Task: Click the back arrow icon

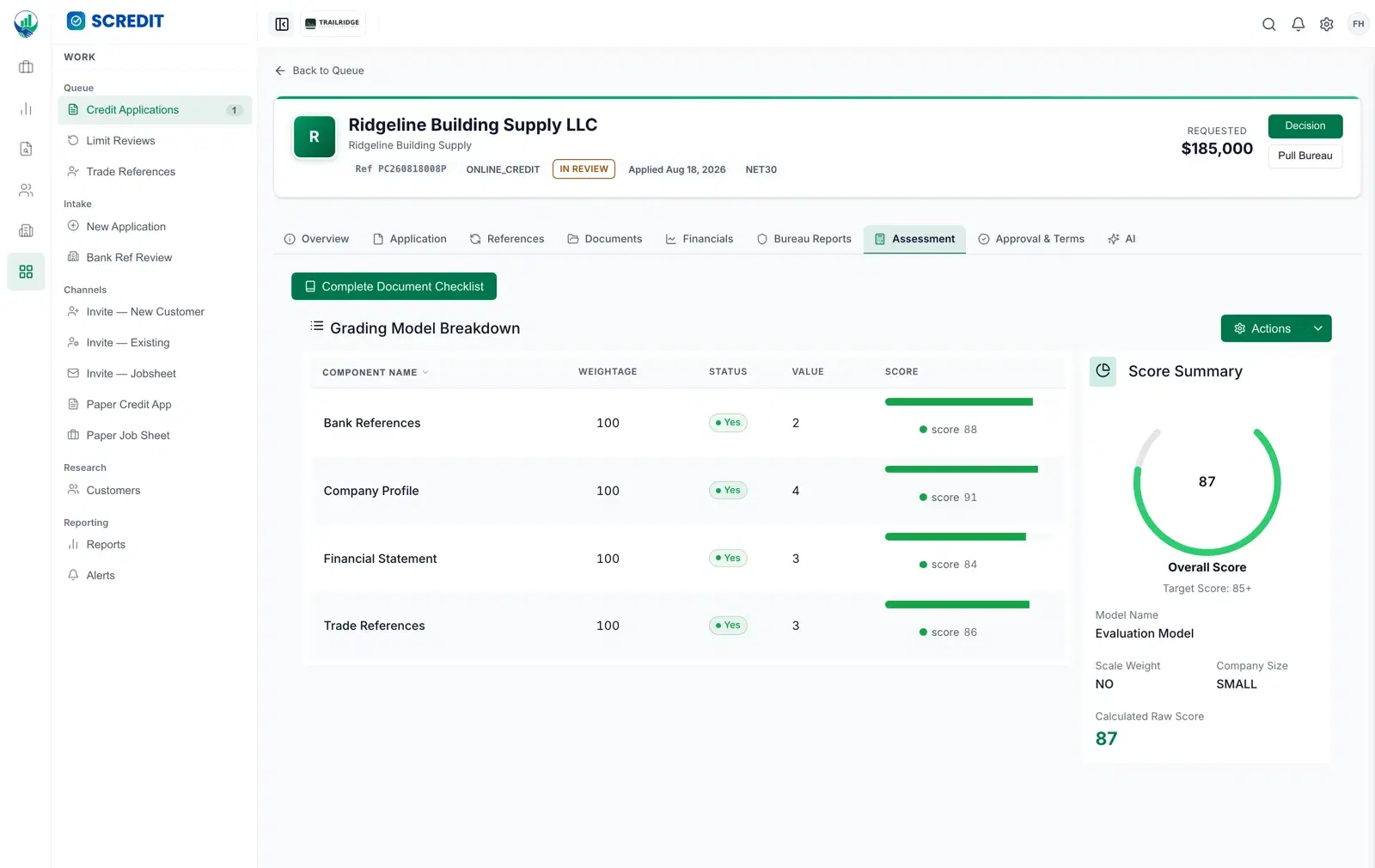Action: point(280,70)
